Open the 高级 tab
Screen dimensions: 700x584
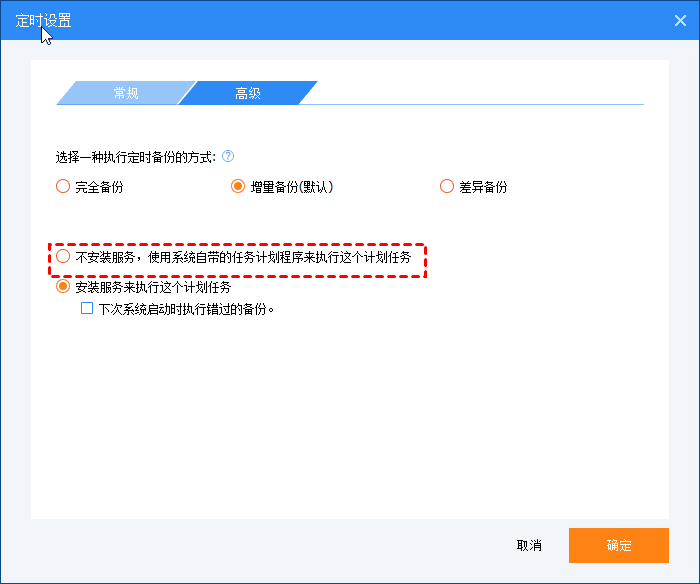pyautogui.click(x=248, y=93)
